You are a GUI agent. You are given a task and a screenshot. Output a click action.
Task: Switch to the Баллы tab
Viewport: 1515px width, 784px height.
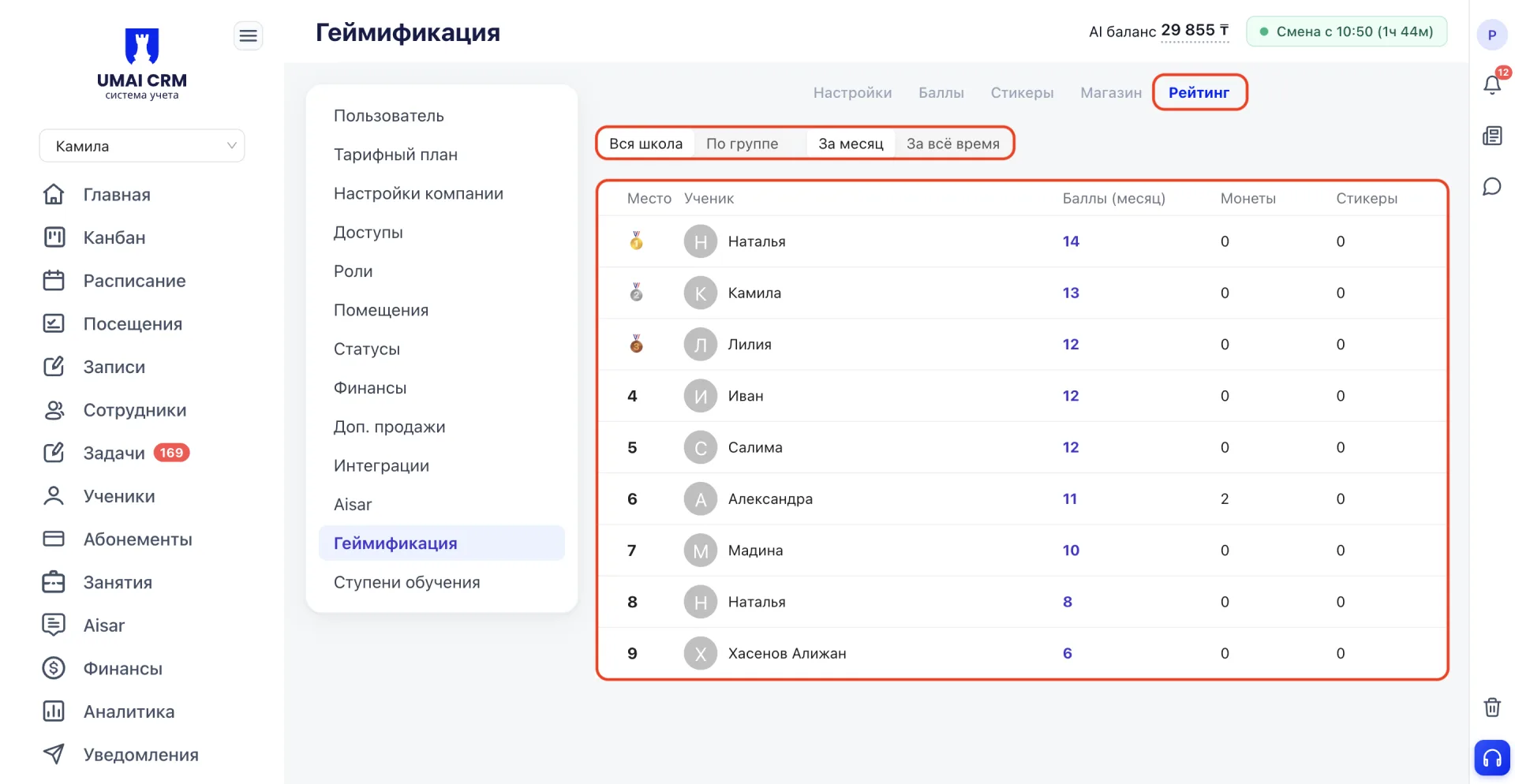pos(941,92)
